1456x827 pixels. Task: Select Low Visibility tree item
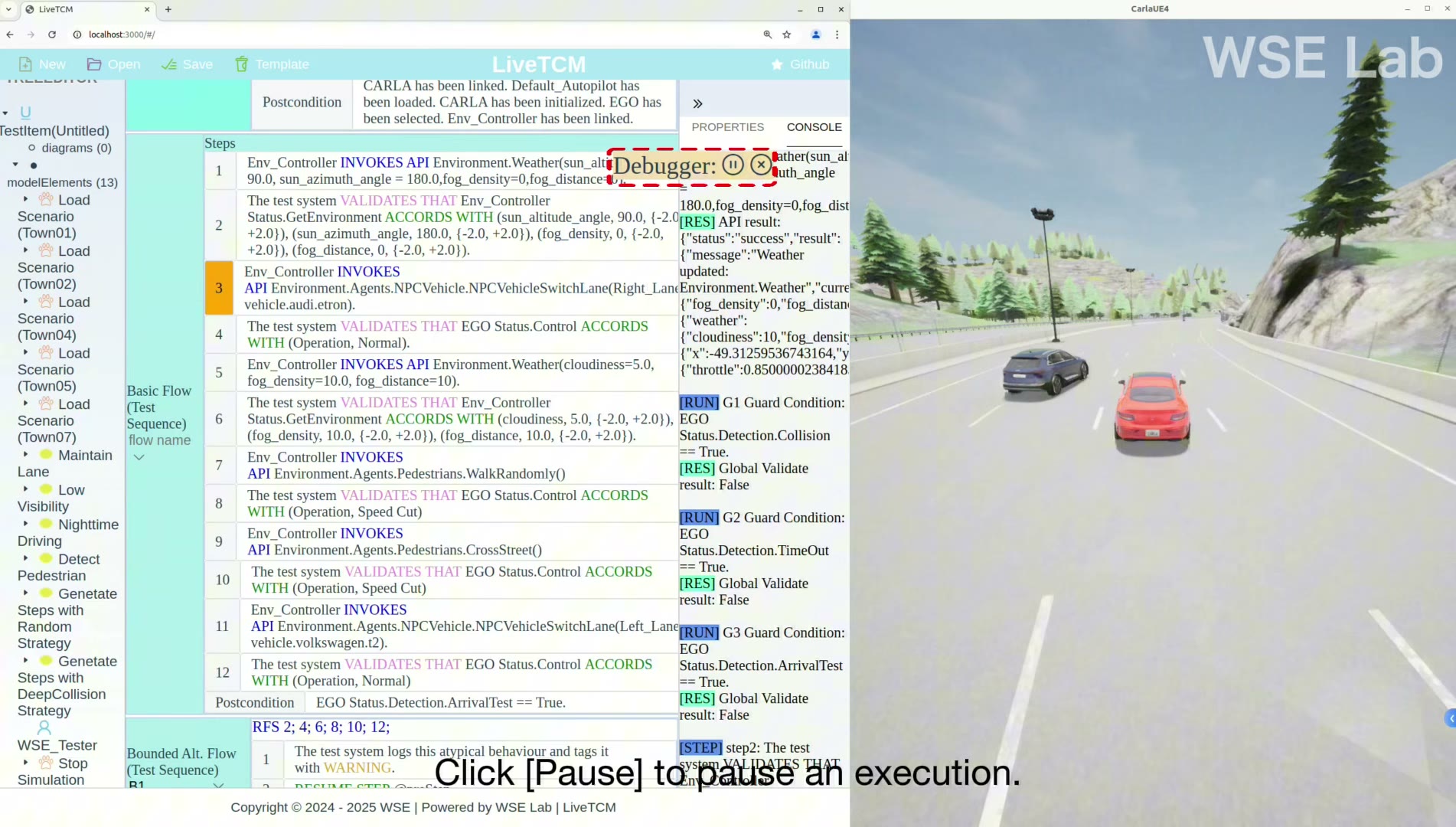(51, 498)
